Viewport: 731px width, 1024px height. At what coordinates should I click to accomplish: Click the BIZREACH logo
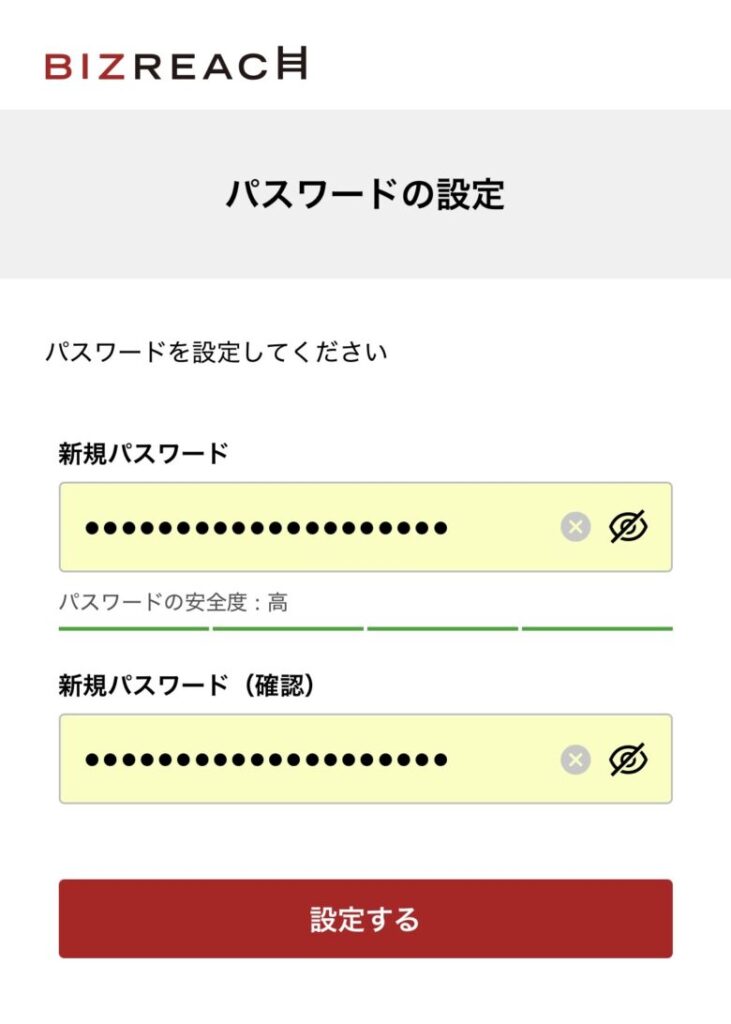pyautogui.click(x=176, y=65)
